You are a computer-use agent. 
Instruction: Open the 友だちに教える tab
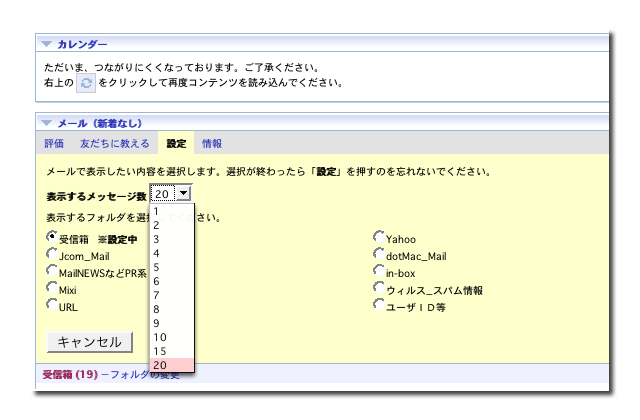point(115,143)
